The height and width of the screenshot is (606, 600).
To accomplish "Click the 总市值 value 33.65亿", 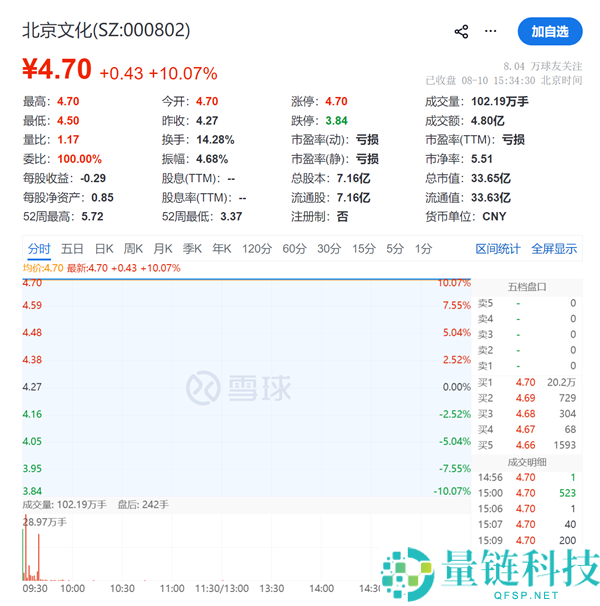I will point(491,179).
